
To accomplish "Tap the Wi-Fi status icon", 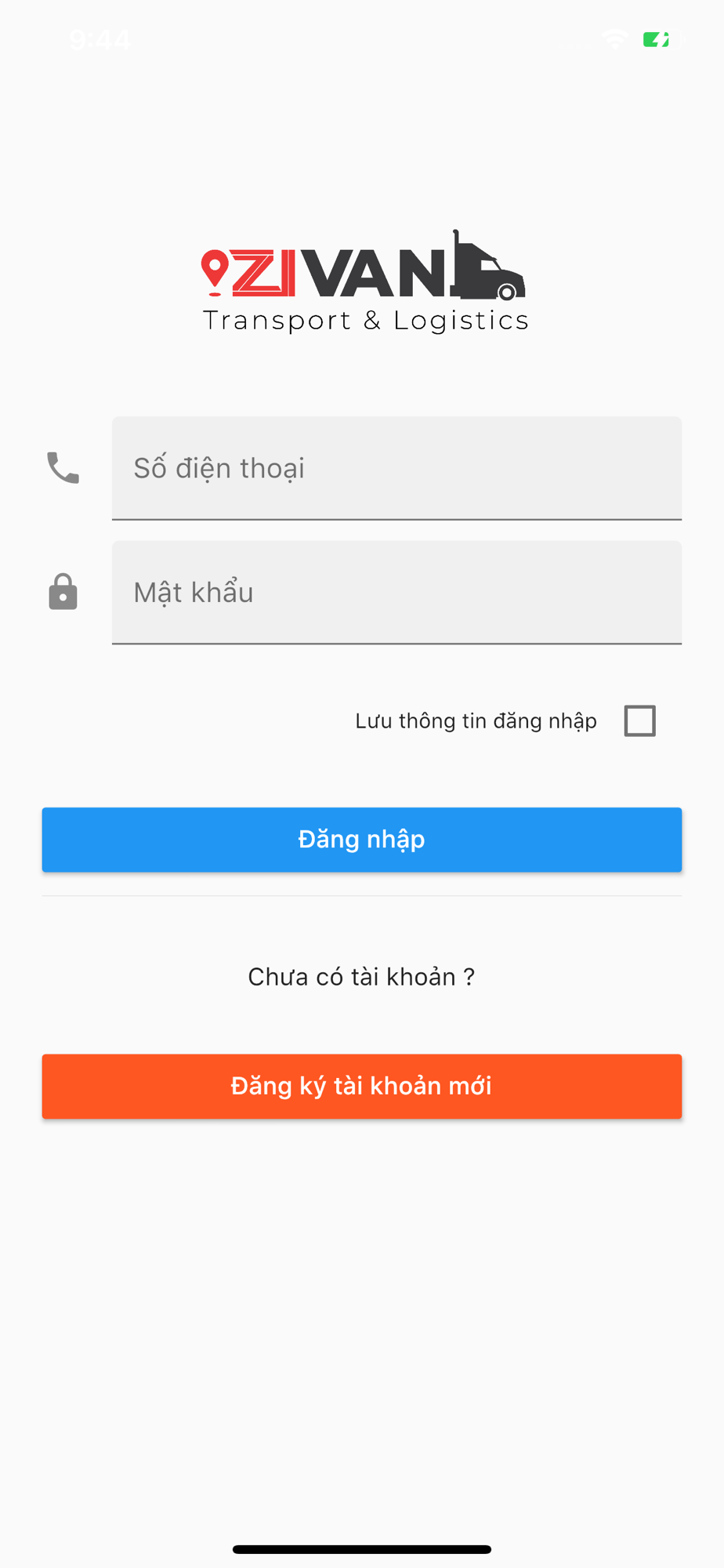I will coord(616,38).
